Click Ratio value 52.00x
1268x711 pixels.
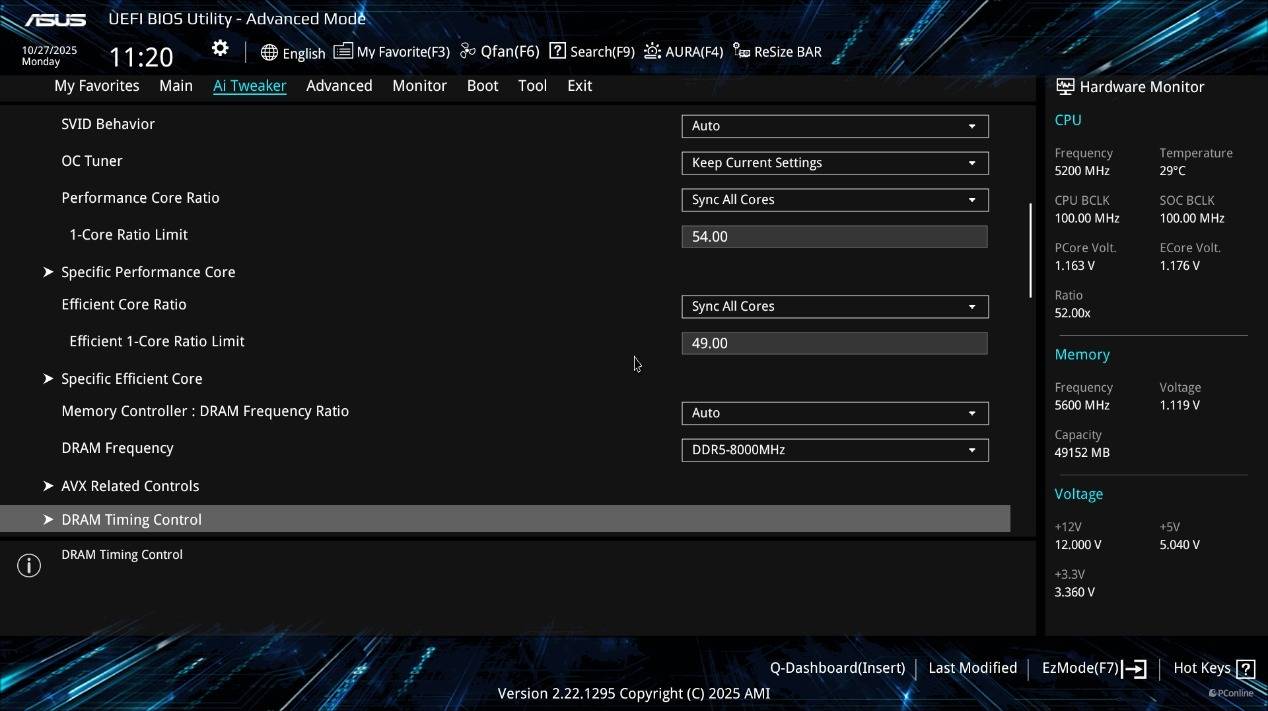(1072, 313)
